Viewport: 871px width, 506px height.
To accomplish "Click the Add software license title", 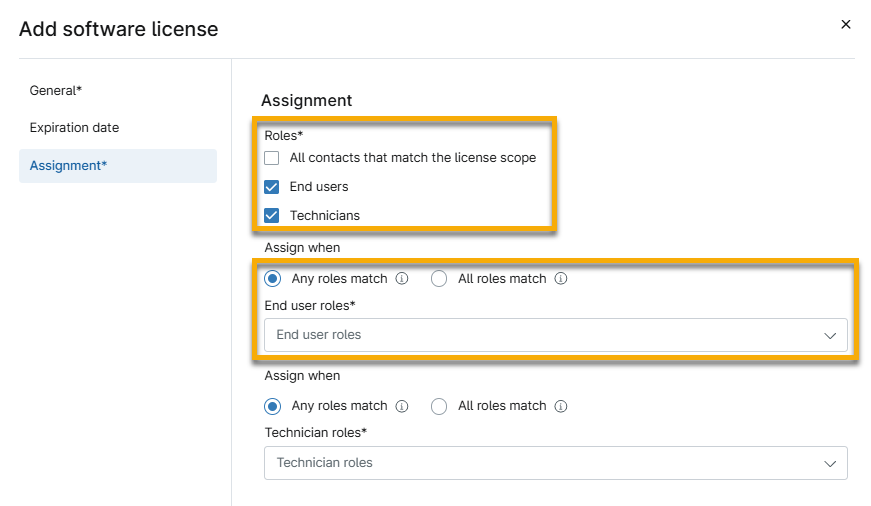I will click(119, 29).
